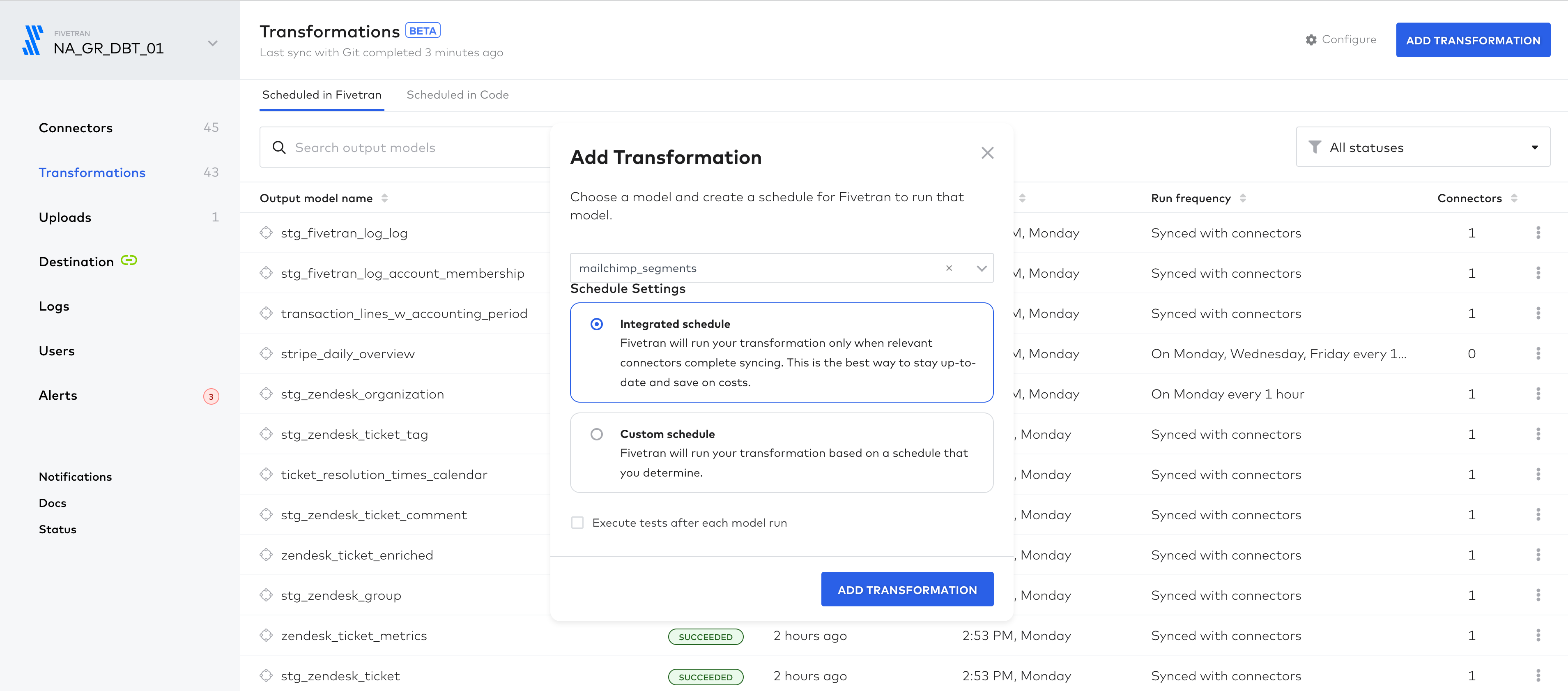Open row menu for stg_fivetran_log_log
The image size is (1568, 691).
[1538, 233]
